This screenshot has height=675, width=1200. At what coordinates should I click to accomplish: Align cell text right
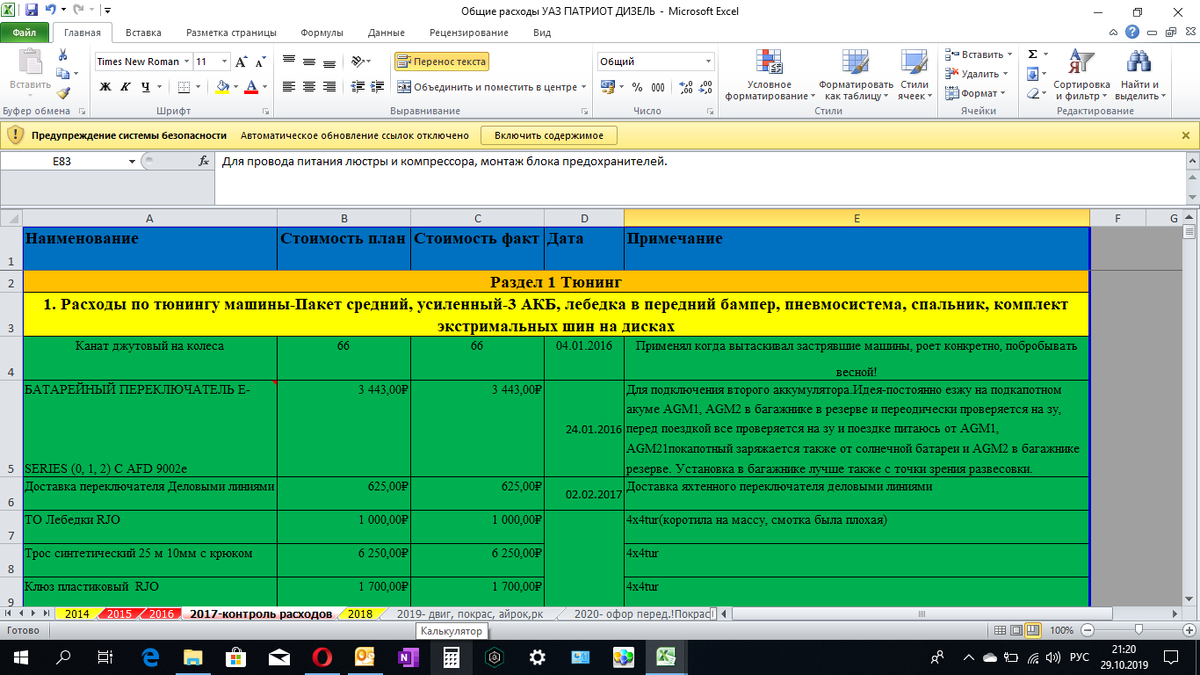click(x=328, y=86)
